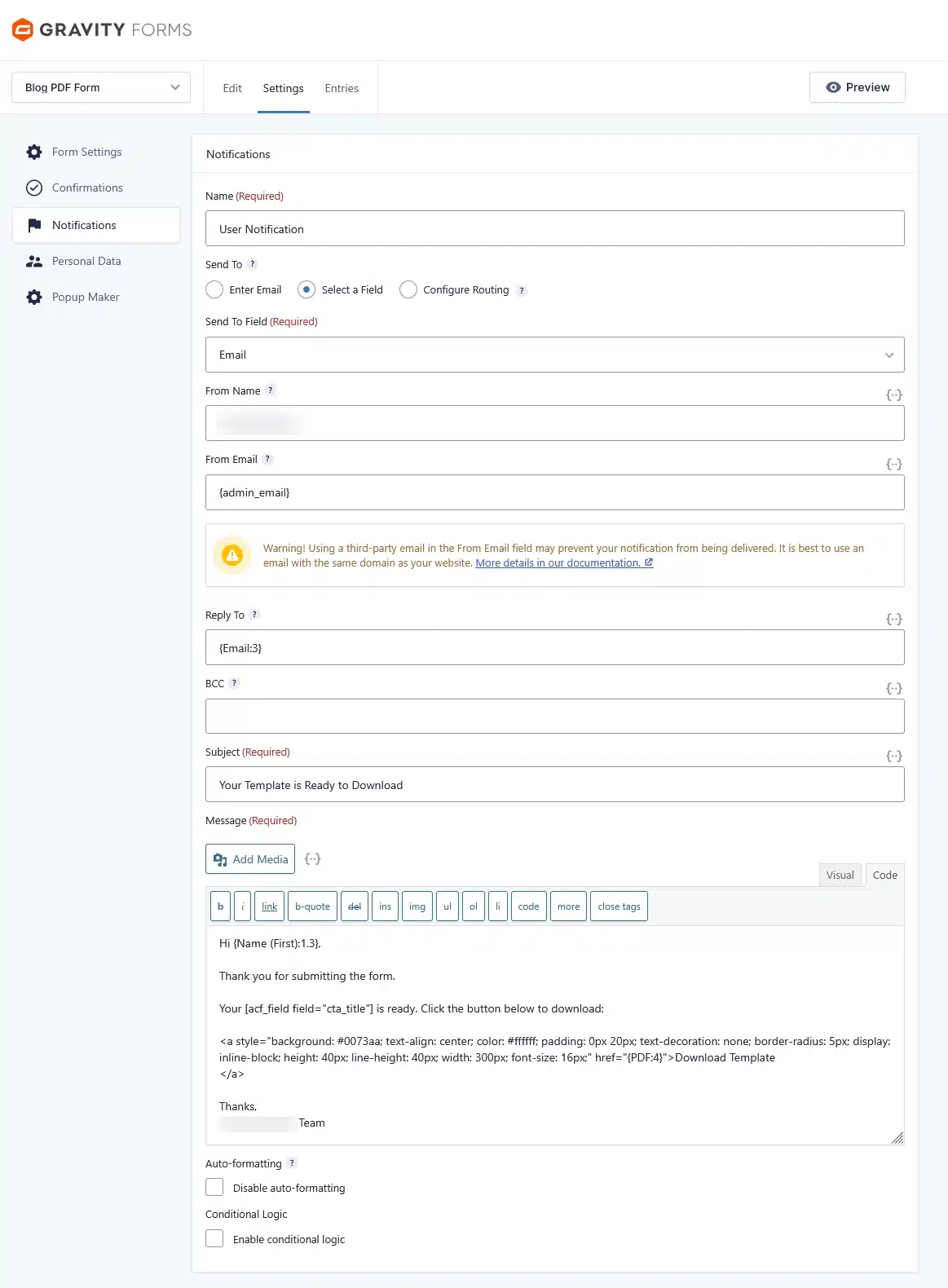Open Auto-formatting help icon
The height and width of the screenshot is (1288, 948).
point(292,1163)
